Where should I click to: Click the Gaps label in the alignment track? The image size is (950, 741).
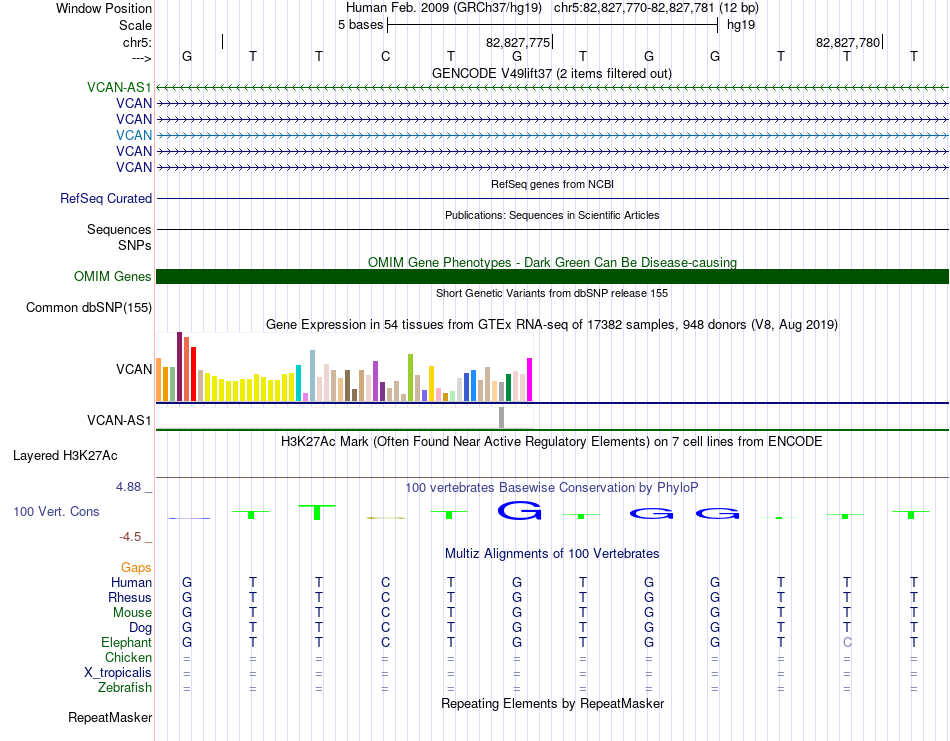137,567
